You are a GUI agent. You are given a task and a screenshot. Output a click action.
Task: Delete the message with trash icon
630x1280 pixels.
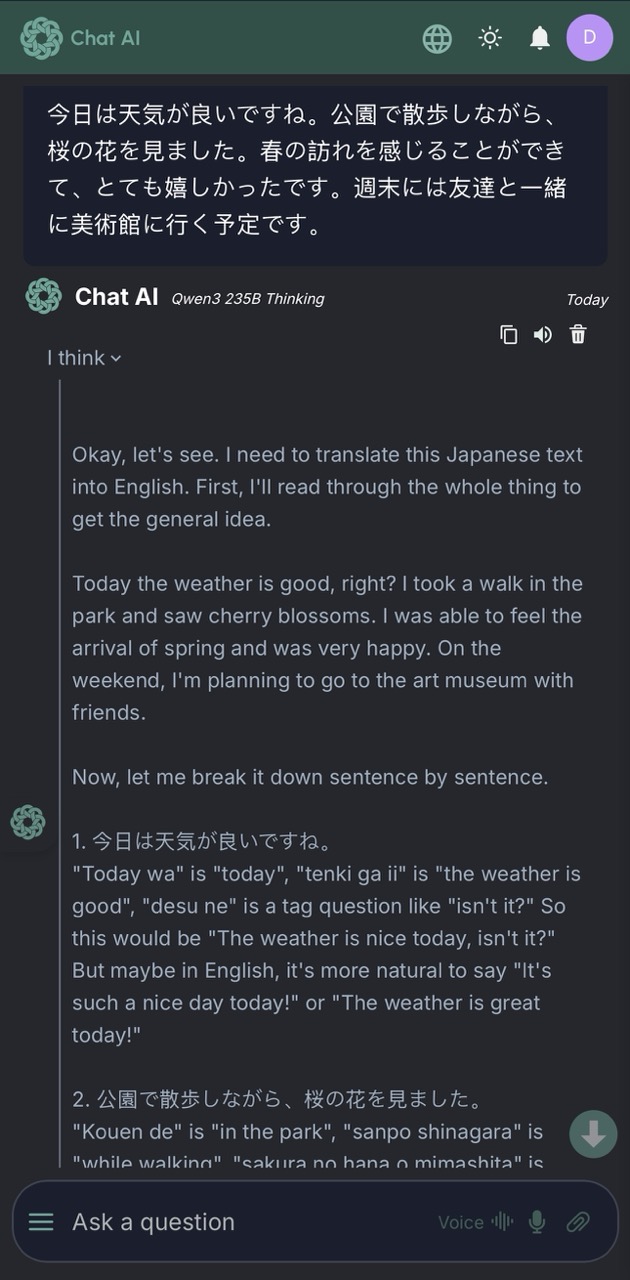pyautogui.click(x=578, y=335)
